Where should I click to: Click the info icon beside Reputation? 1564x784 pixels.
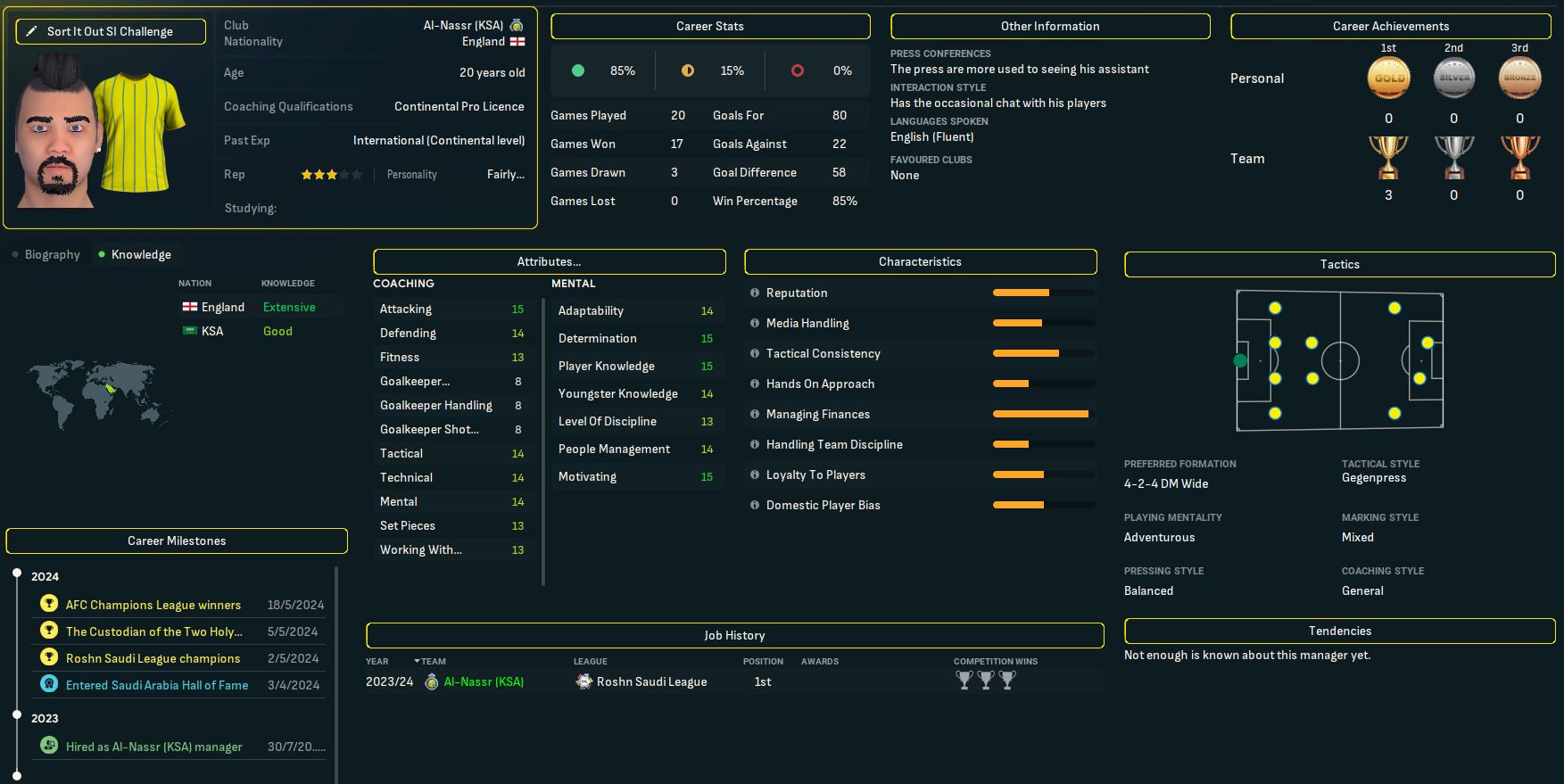[x=755, y=293]
